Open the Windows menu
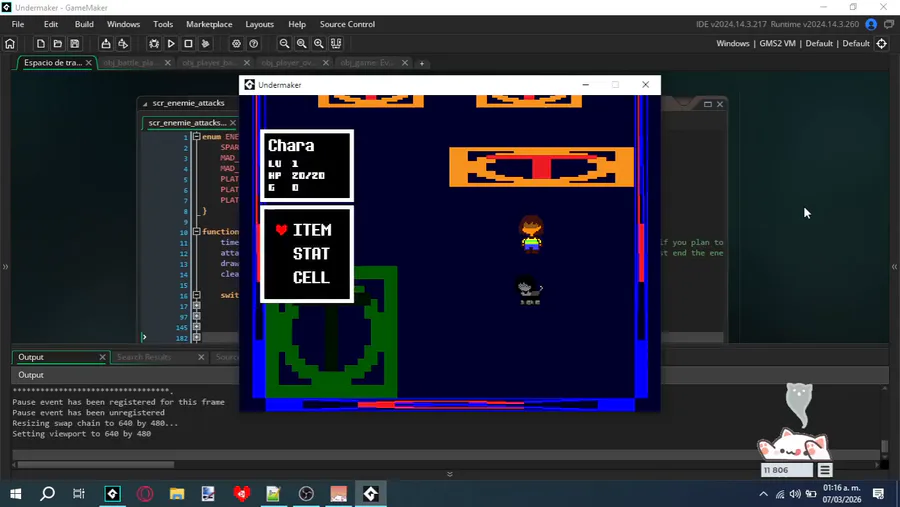 [123, 24]
